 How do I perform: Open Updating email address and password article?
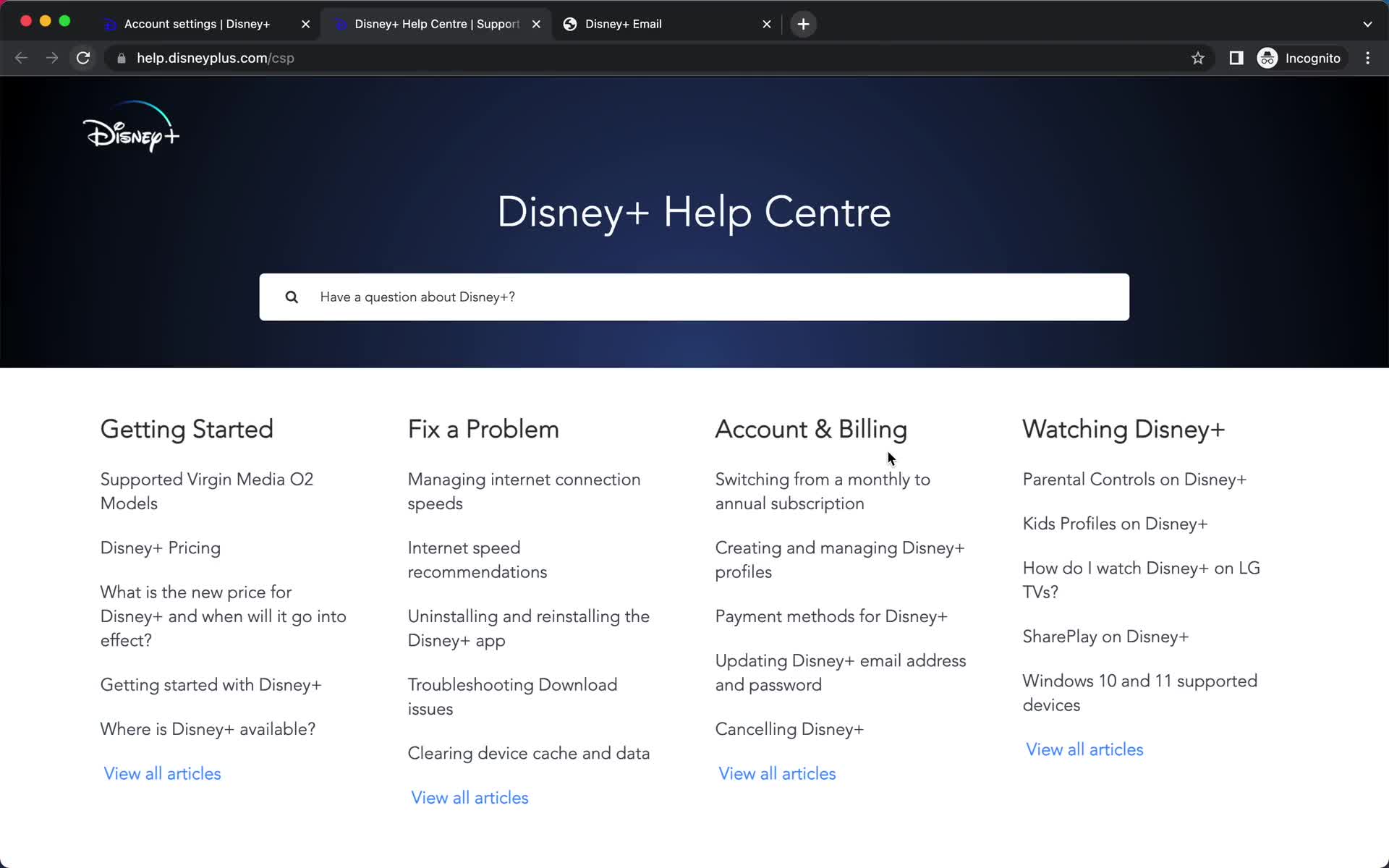pos(841,673)
